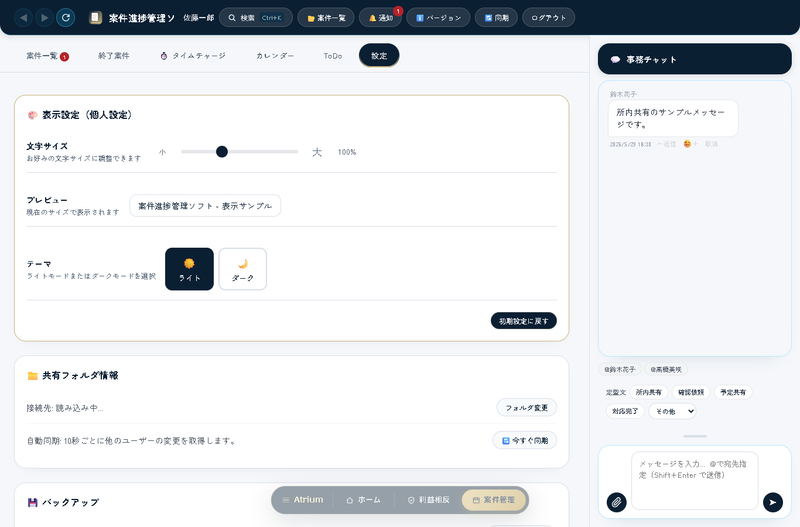This screenshot has height=527, width=800.
Task: Click the 文字サイズ slider handle
Action: (x=222, y=152)
